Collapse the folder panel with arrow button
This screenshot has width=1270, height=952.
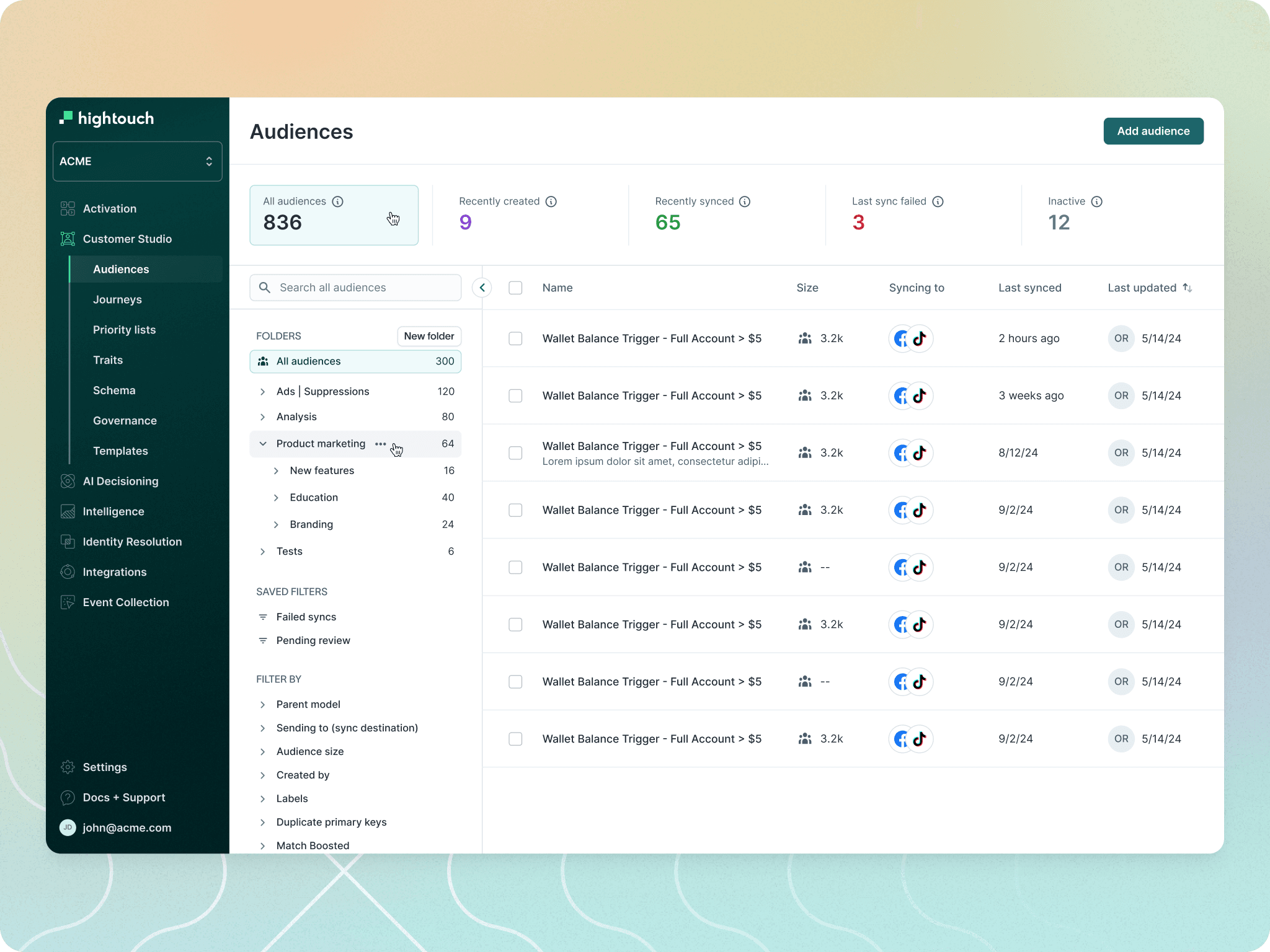tap(482, 288)
